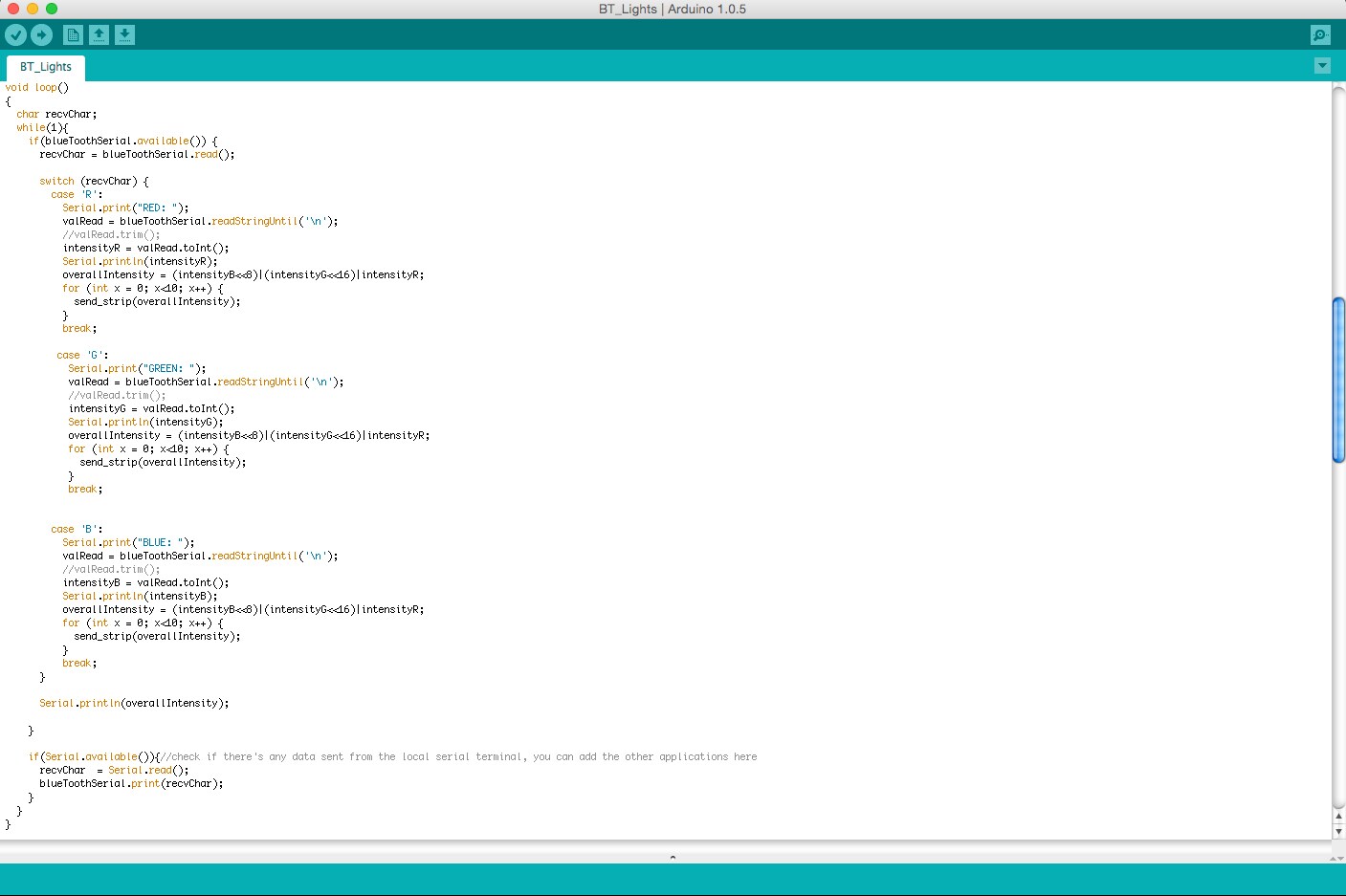Zoom the window with green button
The height and width of the screenshot is (896, 1346).
52,9
